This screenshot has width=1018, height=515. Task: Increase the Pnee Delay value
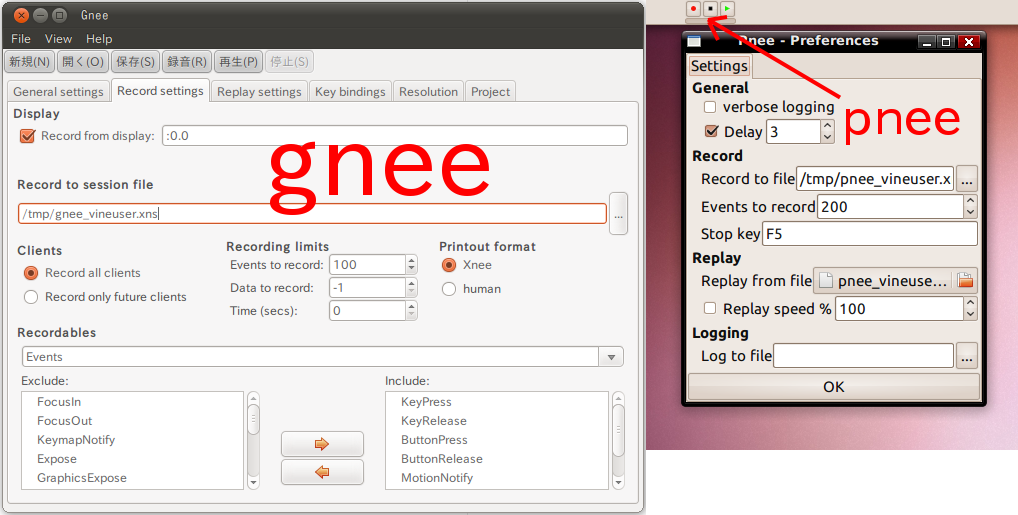pos(827,126)
